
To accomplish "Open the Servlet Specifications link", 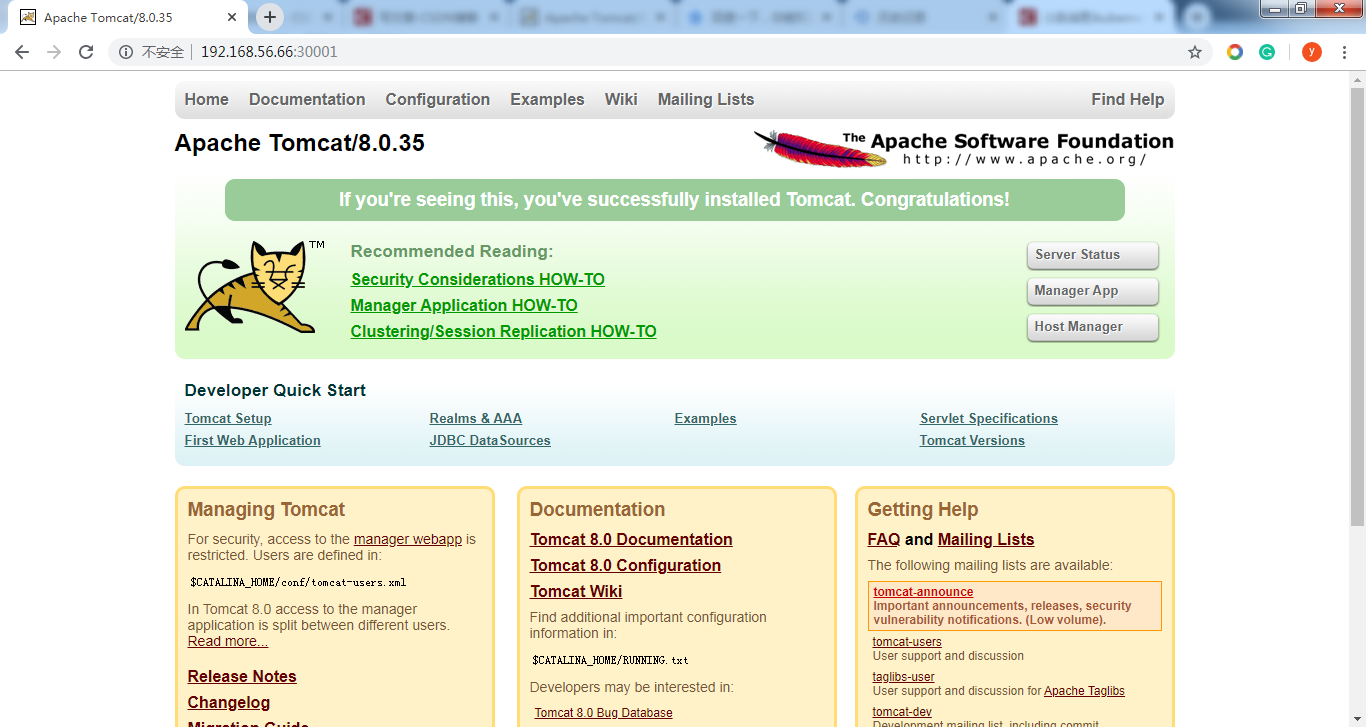I will pyautogui.click(x=989, y=418).
